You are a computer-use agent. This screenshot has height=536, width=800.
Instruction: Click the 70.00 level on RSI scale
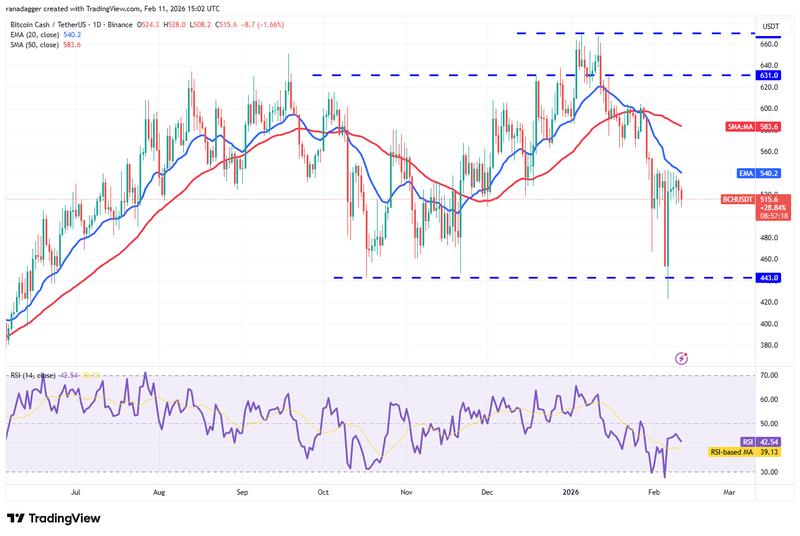770,375
